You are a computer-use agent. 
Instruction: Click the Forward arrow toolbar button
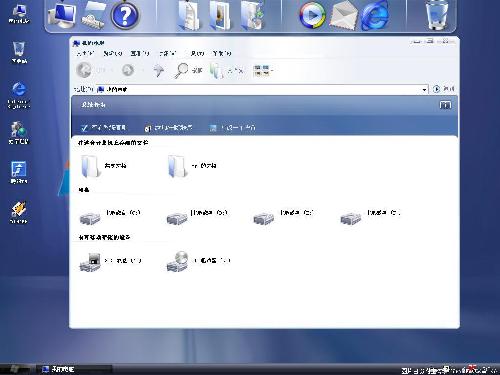coord(128,70)
